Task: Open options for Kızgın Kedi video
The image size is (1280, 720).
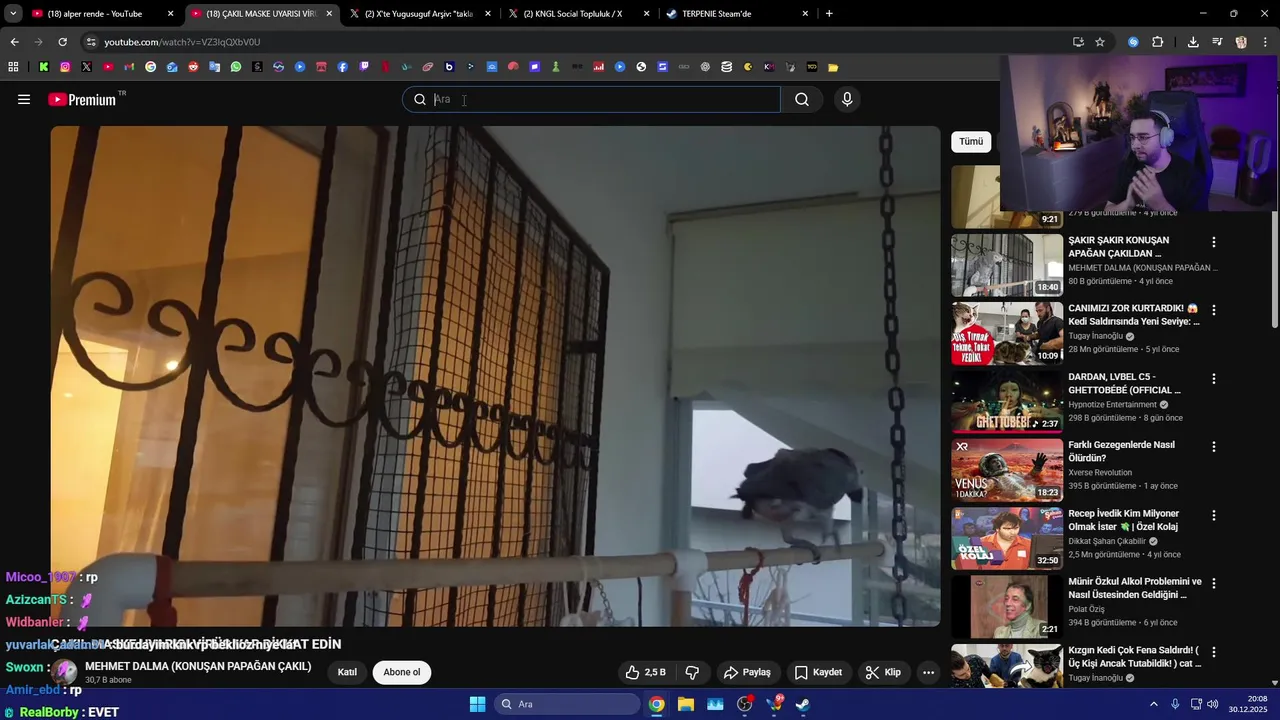Action: (1214, 652)
